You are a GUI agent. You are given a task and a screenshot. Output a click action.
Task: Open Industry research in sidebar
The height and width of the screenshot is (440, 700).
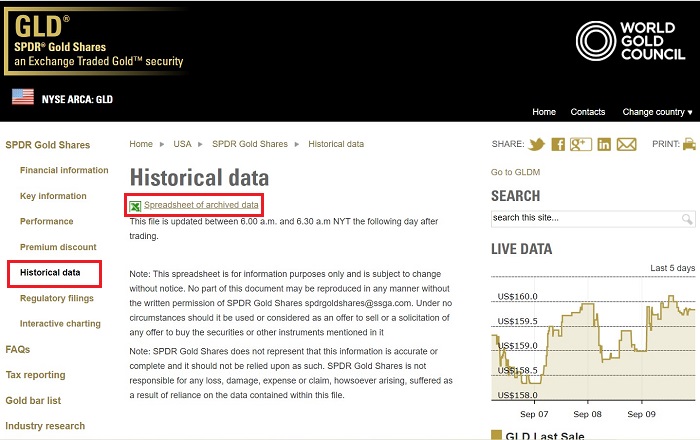point(45,426)
